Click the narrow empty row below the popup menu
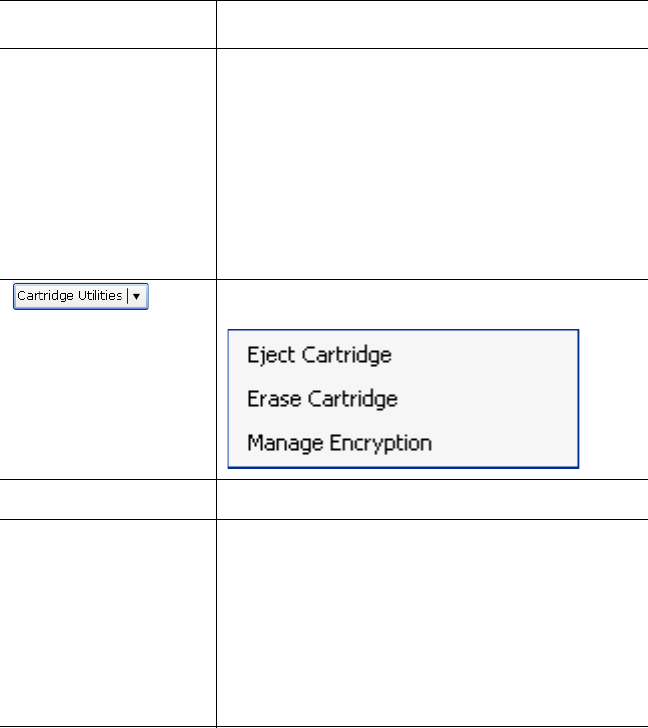The width and height of the screenshot is (648, 728). coord(431,499)
